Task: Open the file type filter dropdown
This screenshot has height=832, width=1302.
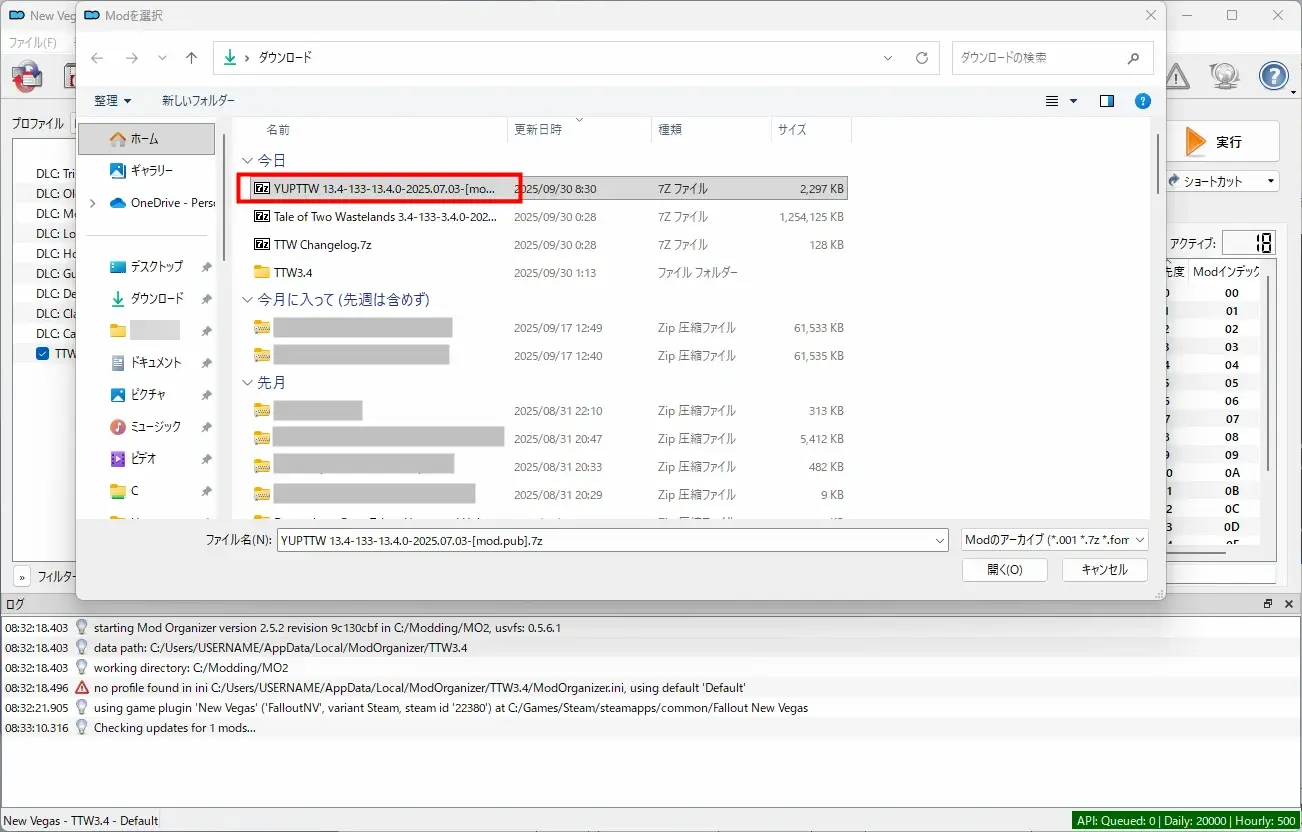Action: 1054,540
